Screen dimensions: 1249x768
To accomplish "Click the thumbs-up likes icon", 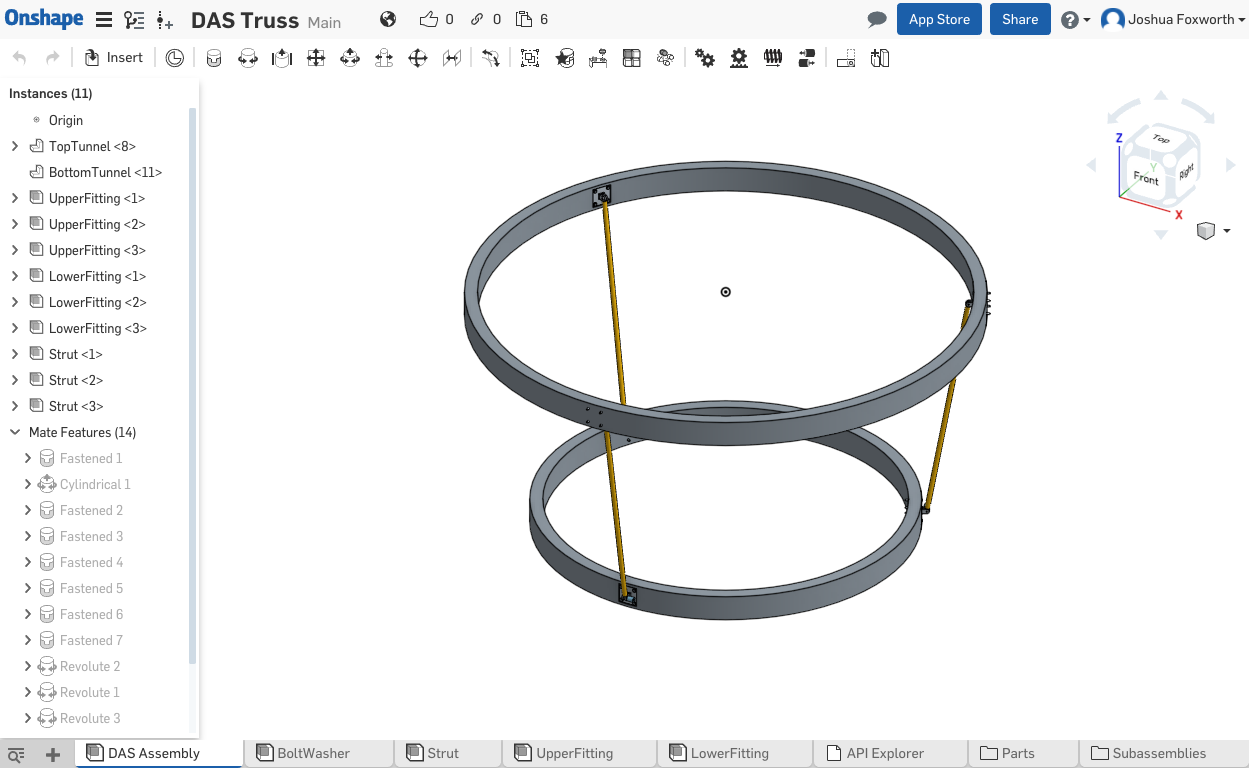I will tap(429, 19).
